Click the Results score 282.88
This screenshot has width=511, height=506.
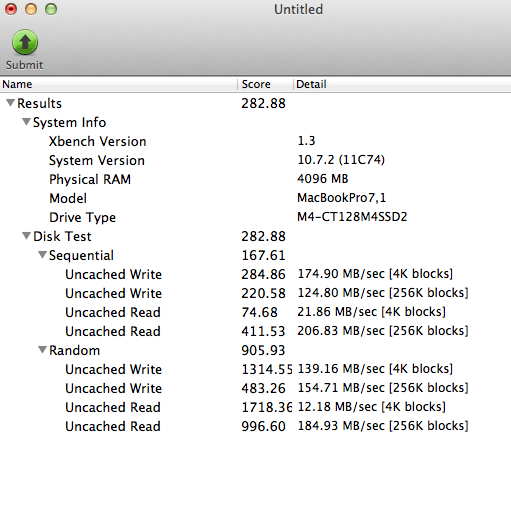tap(263, 103)
